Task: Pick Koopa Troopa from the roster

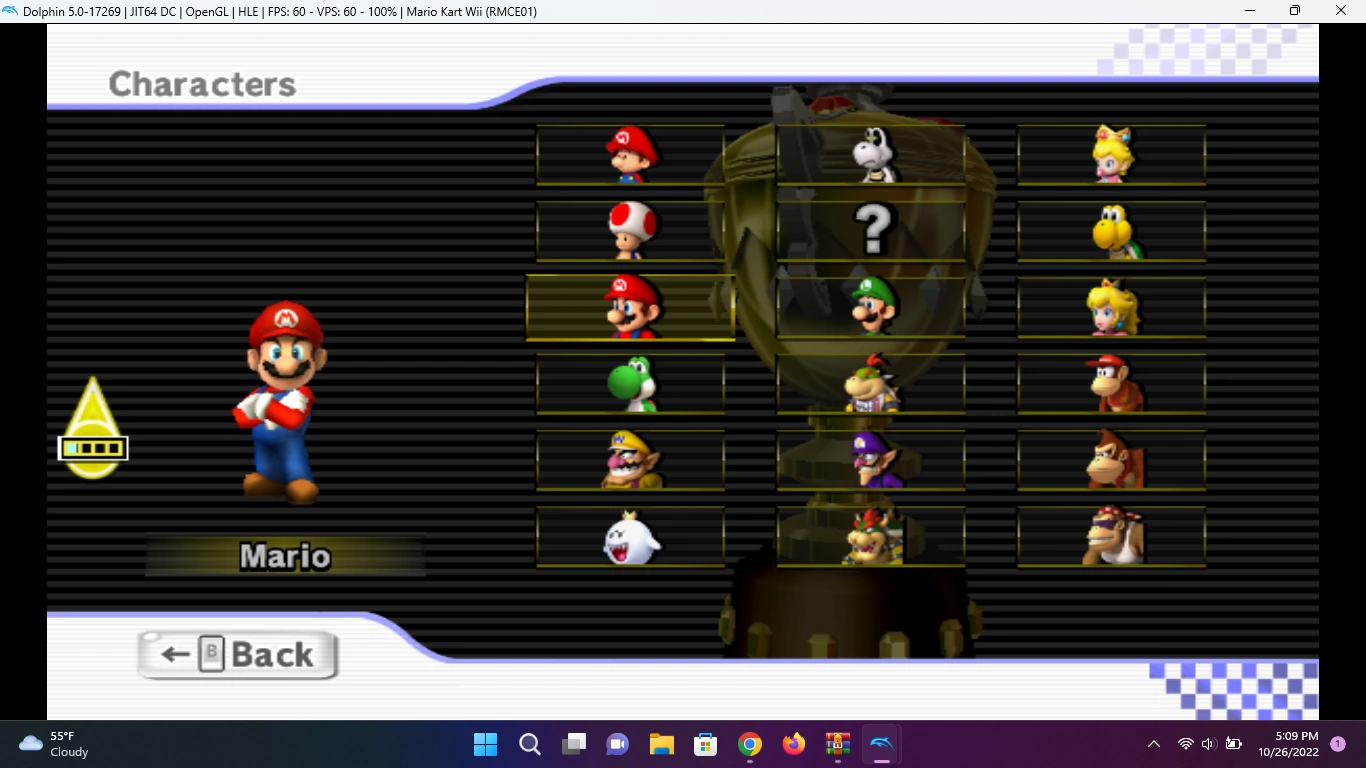Action: click(x=1112, y=231)
